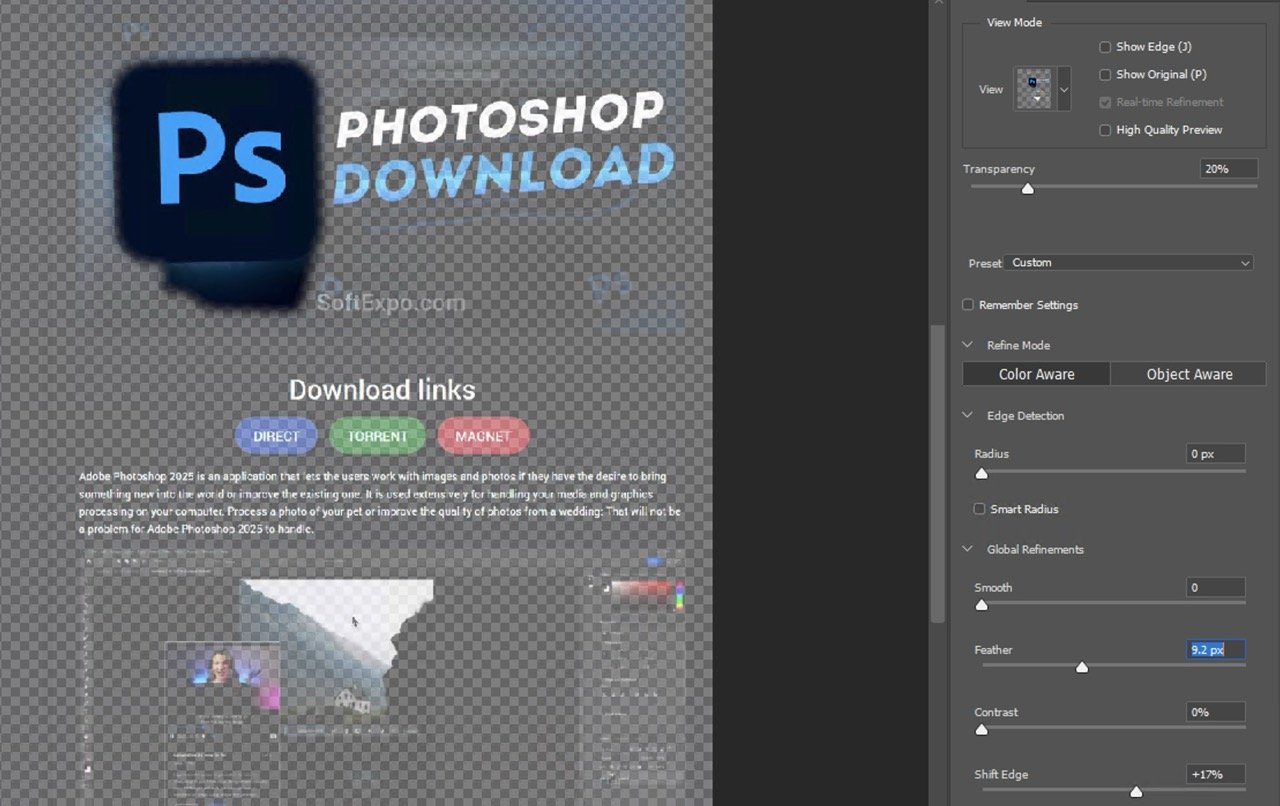Screen dimensions: 1280x806
Task: Enable the Smart Radius checkbox
Action: [980, 509]
